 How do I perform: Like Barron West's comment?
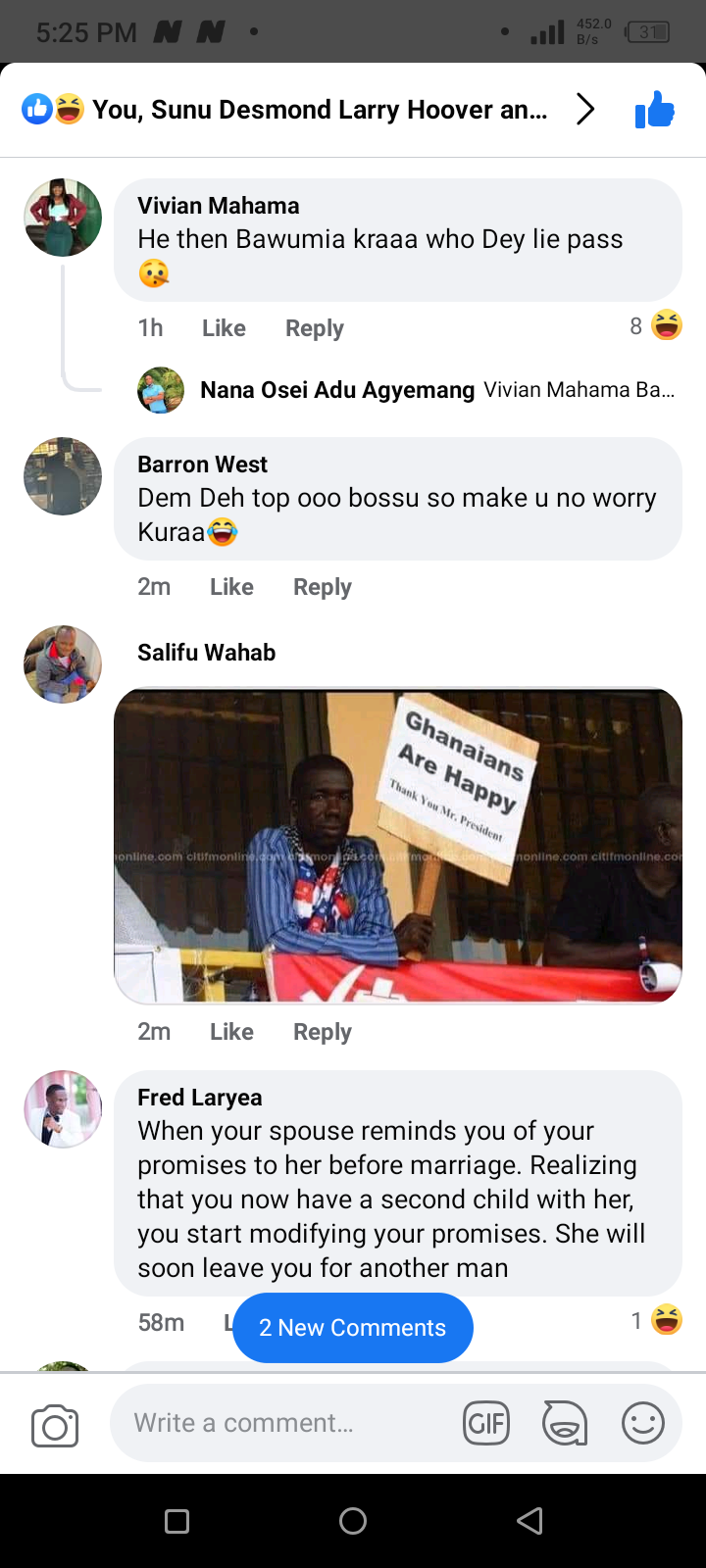coord(231,587)
